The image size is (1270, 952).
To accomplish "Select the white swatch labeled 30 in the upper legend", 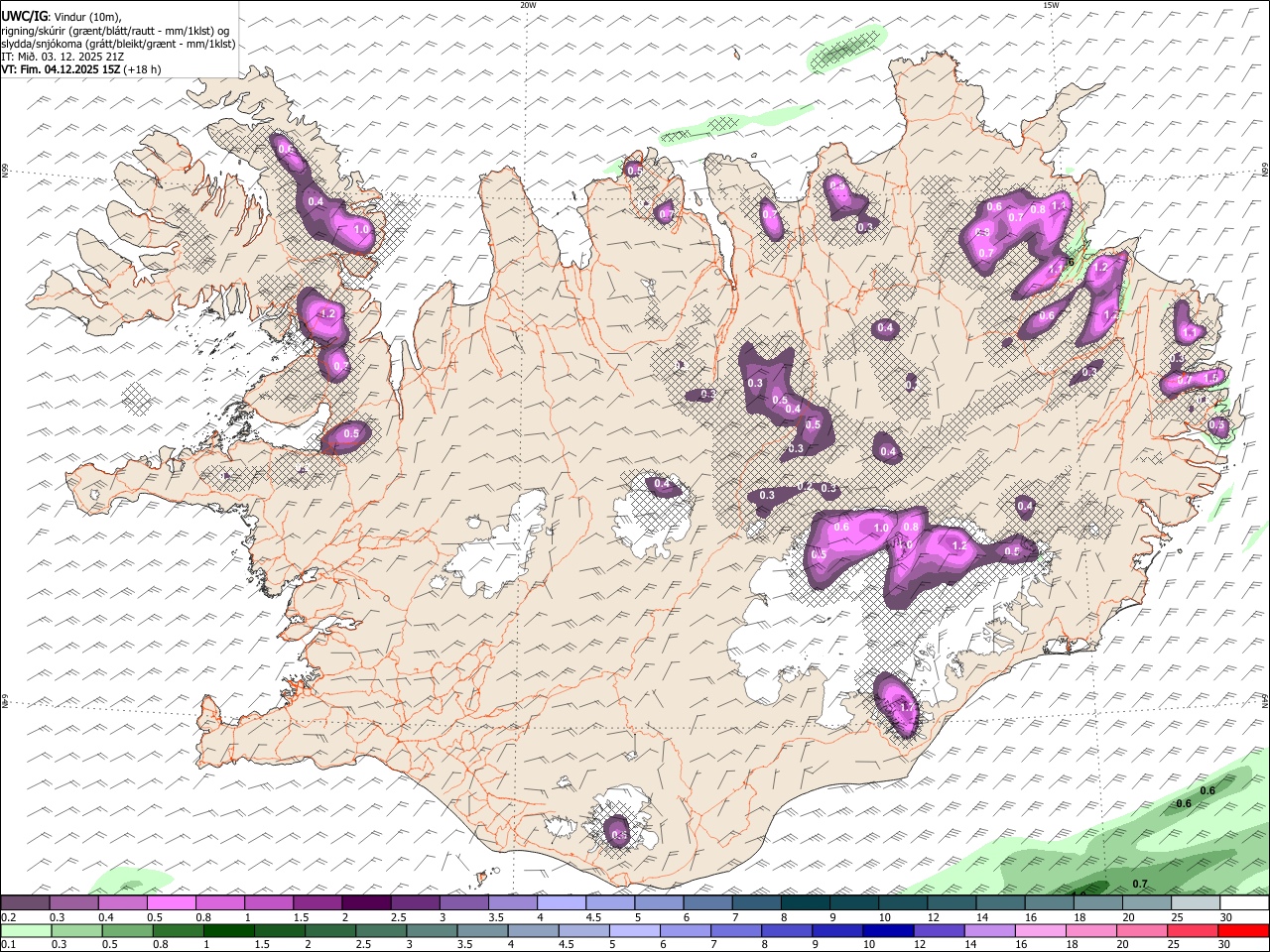I will pyautogui.click(x=1243, y=903).
